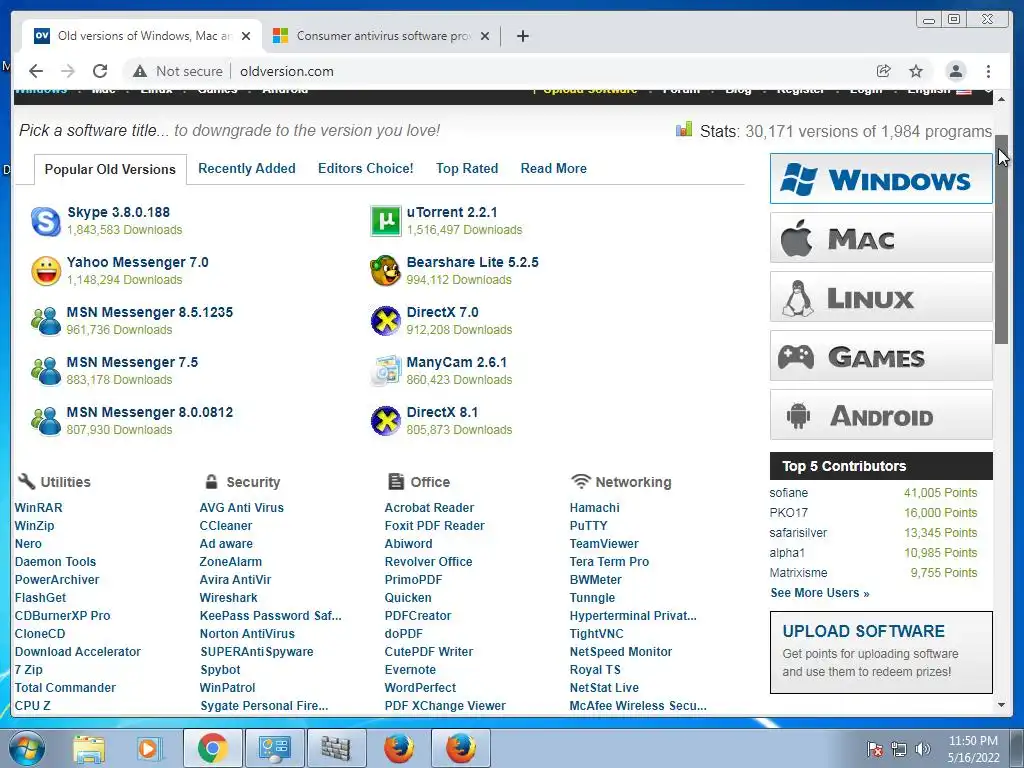
Task: Click the speaker volume tray icon
Action: [922, 749]
